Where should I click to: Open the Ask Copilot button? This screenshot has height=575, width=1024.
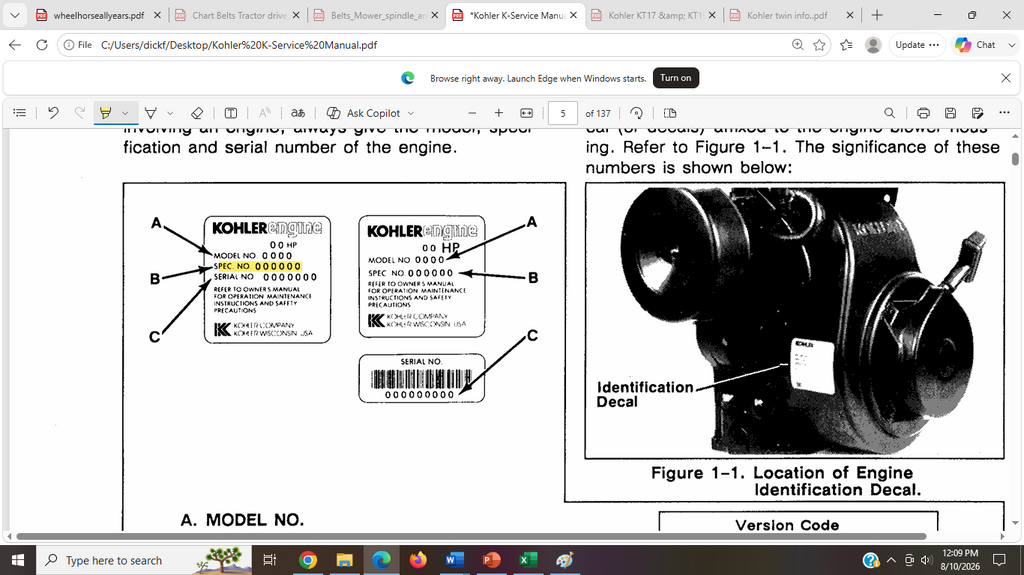(363, 113)
